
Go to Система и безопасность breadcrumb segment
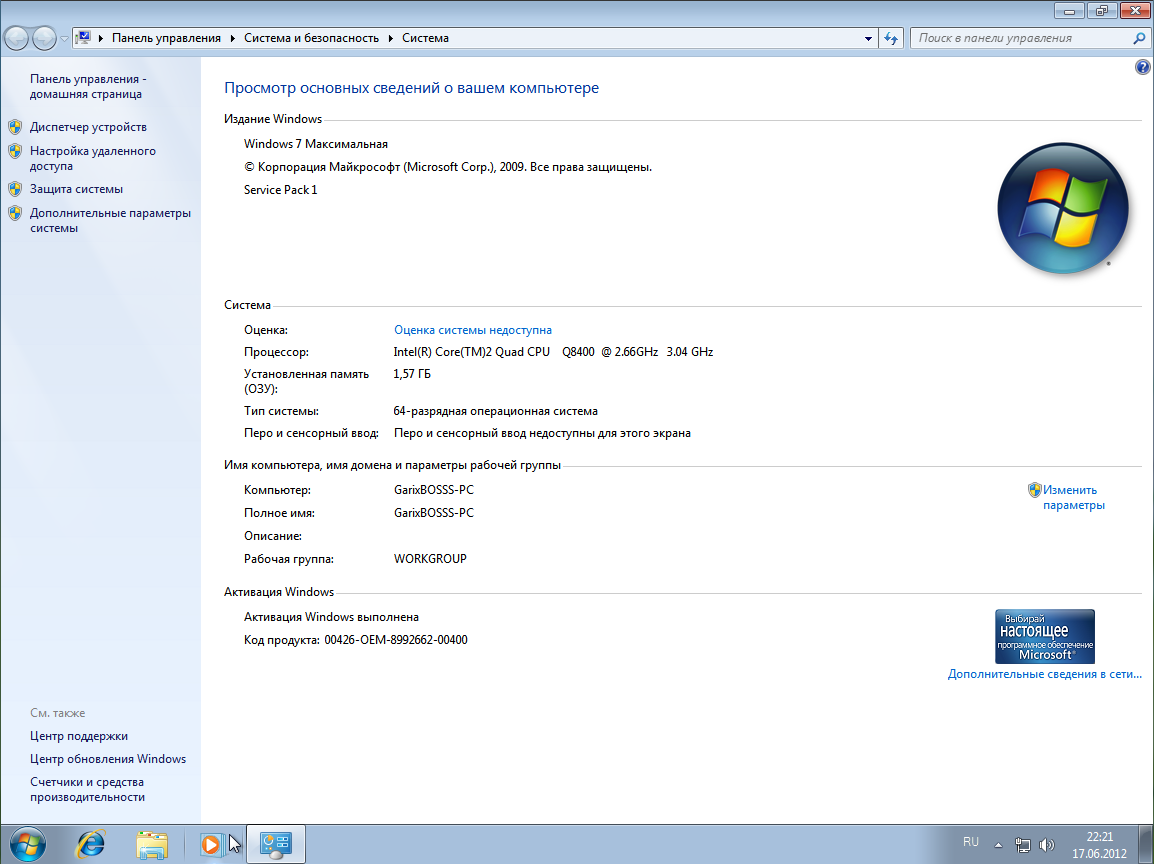(311, 38)
